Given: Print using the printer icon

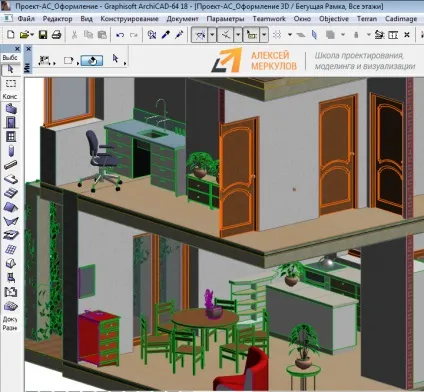Looking at the screenshot, I should click(x=56, y=34).
